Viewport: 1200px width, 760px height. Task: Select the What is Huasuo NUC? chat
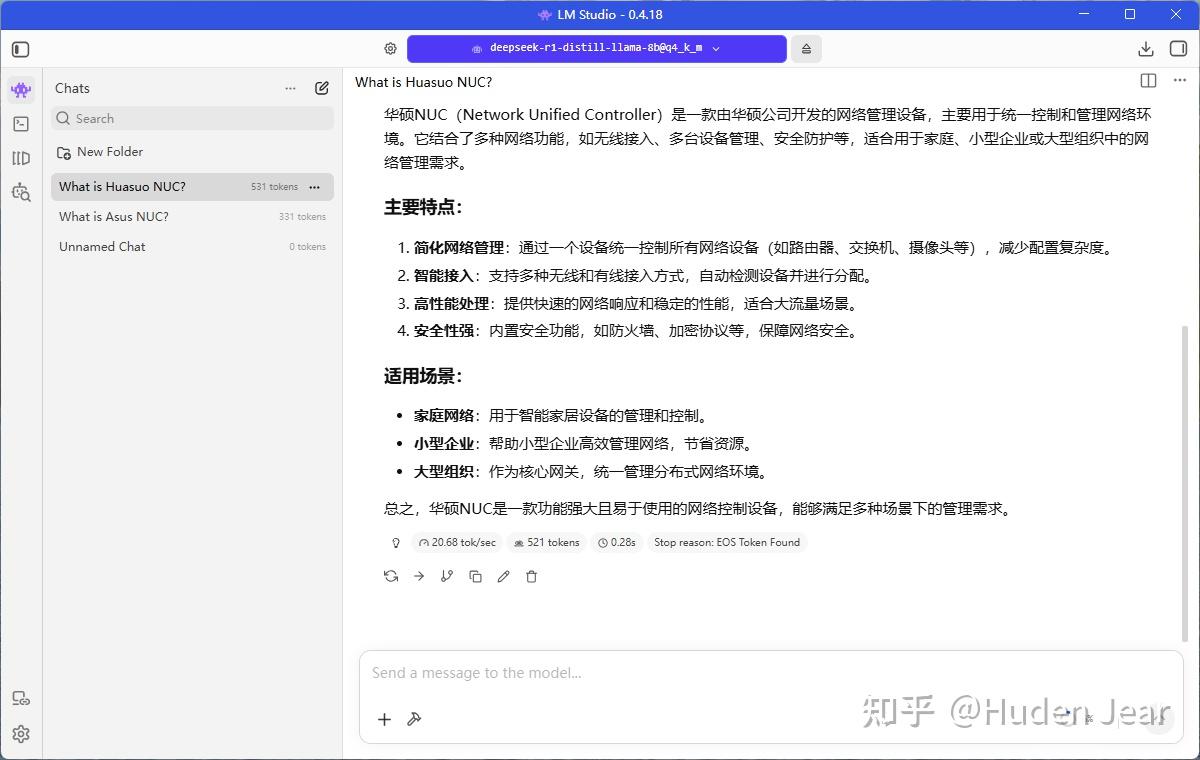[x=192, y=187]
